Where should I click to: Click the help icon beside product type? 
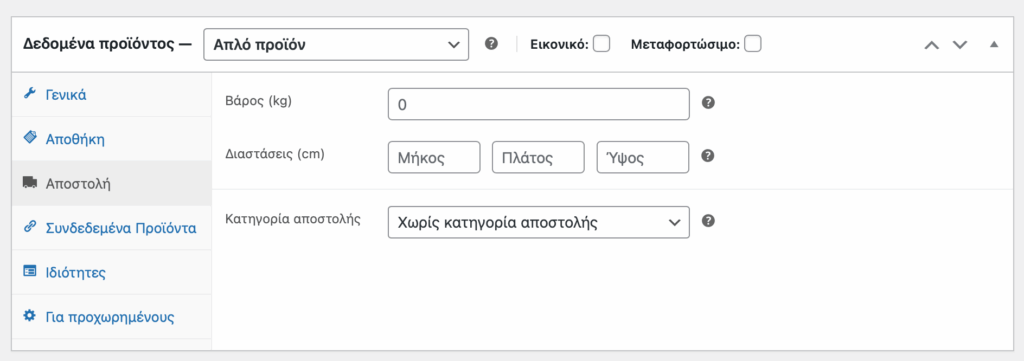(492, 44)
